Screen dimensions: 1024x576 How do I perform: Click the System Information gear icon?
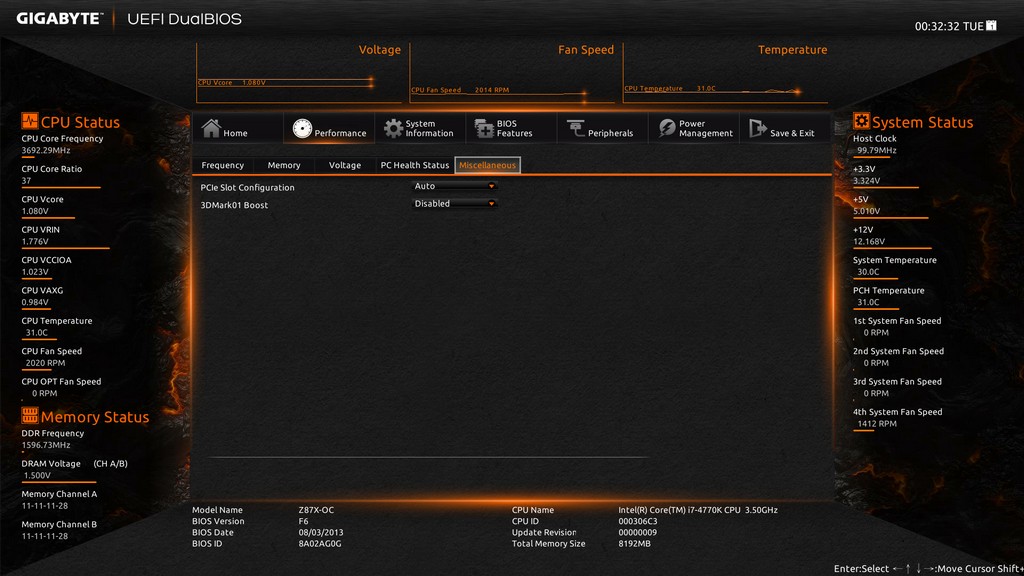tap(393, 129)
